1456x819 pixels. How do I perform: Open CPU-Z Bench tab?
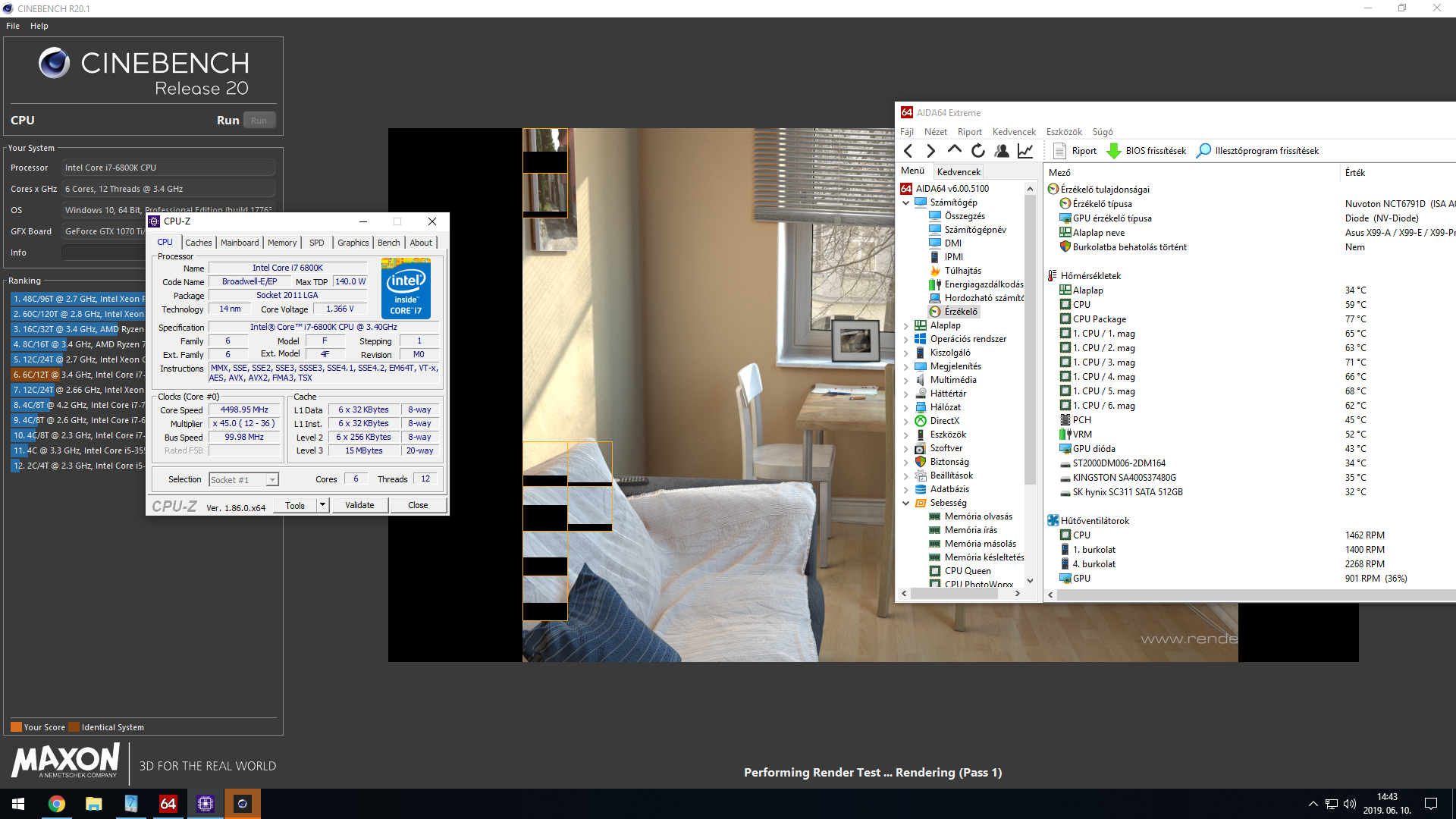point(389,243)
